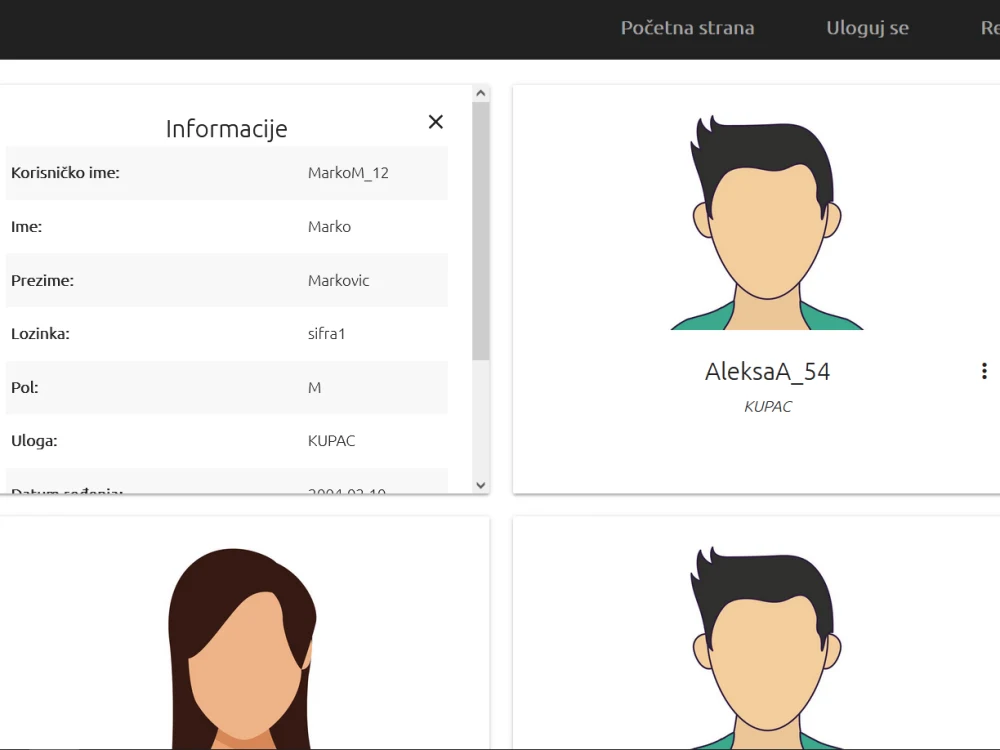Click the Uloga value KUPAC in info panel
This screenshot has height=750, width=1000.
pos(331,441)
